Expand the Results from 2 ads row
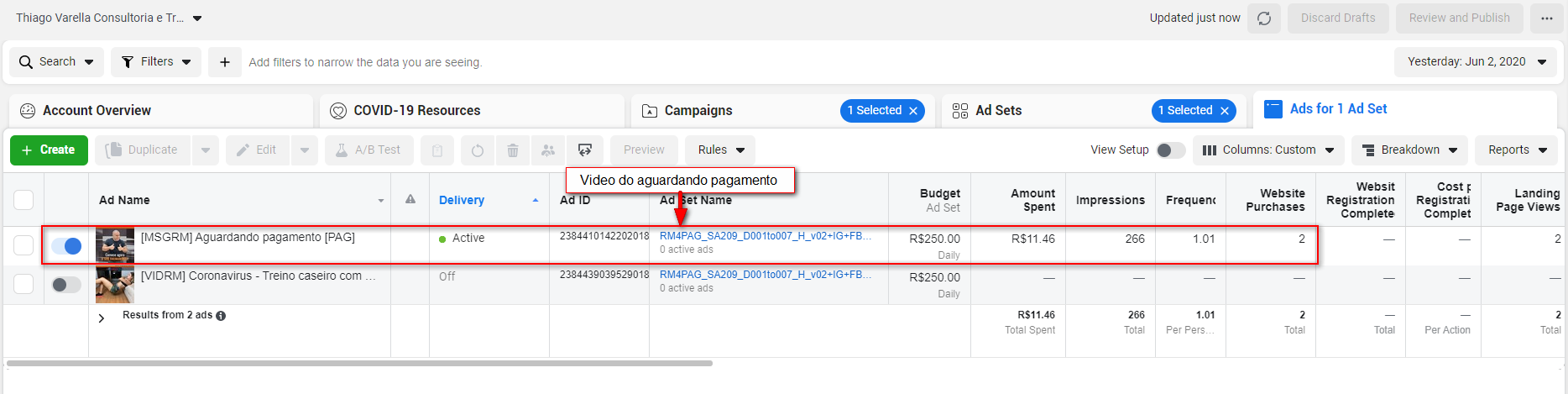This screenshot has height=394, width=1568. pyautogui.click(x=102, y=318)
